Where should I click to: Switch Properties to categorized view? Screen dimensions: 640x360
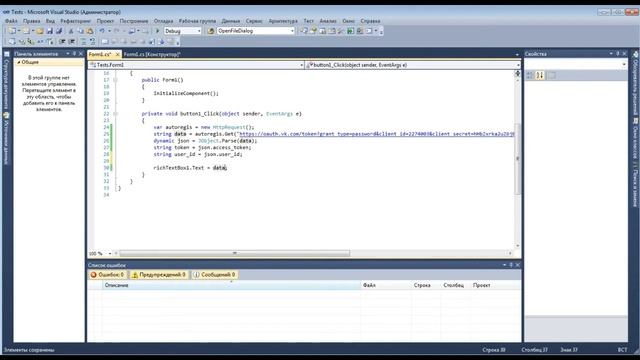tap(530, 75)
